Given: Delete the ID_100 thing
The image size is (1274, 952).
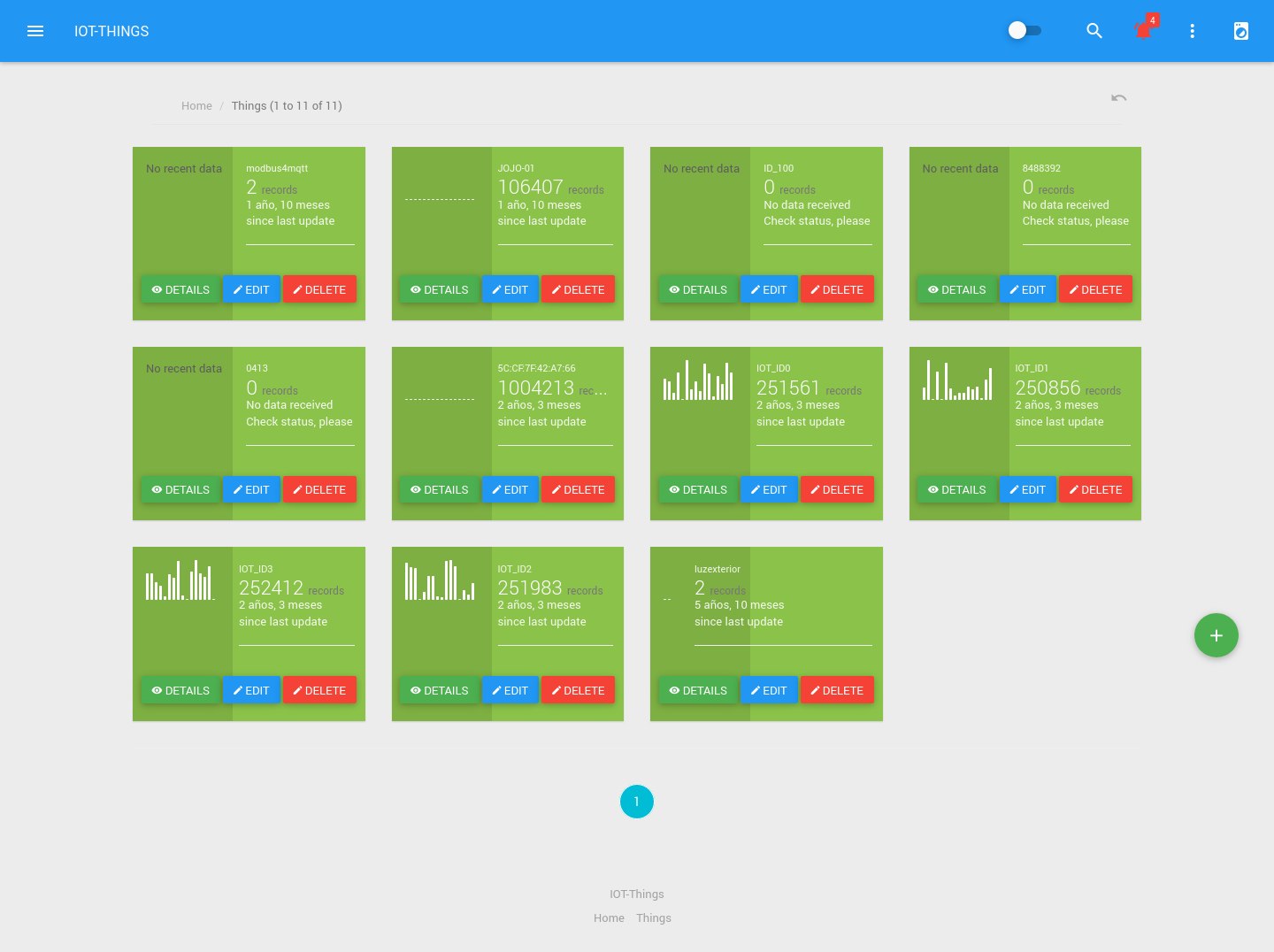Looking at the screenshot, I should (x=837, y=289).
